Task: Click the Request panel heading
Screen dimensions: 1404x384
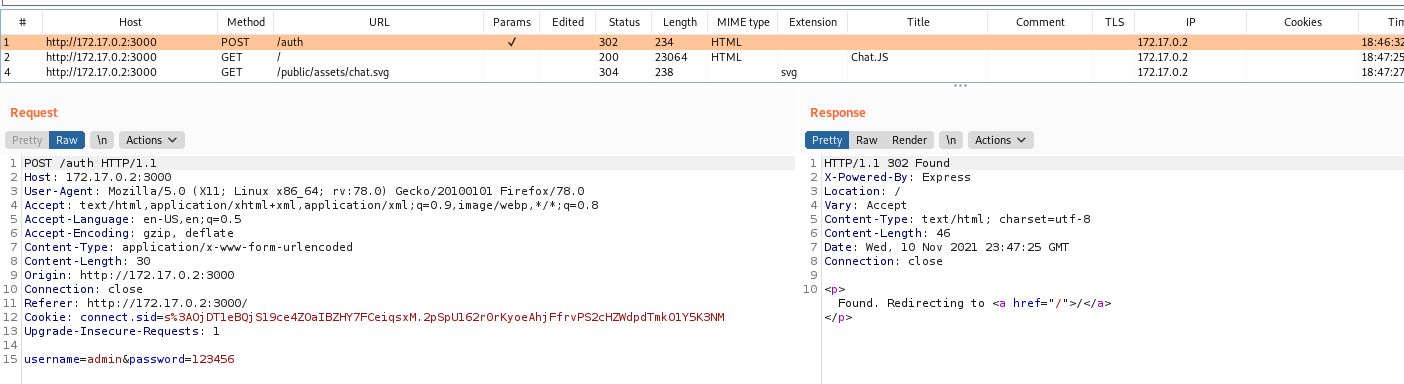Action: [x=34, y=113]
